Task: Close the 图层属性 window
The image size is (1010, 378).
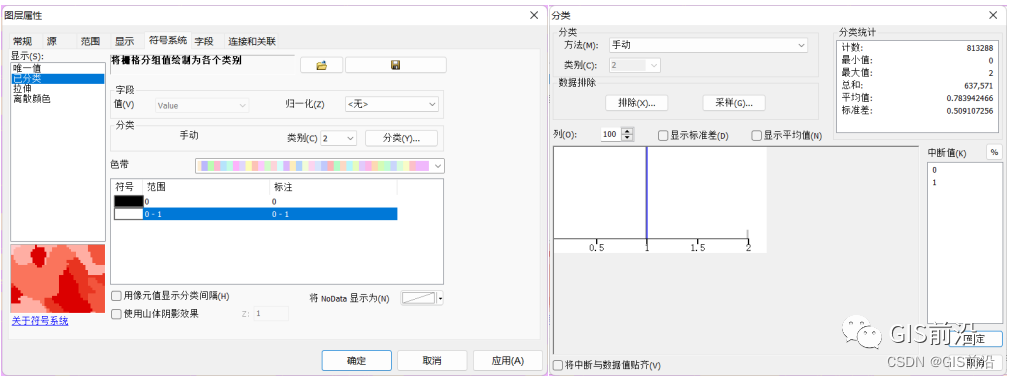Action: click(533, 15)
